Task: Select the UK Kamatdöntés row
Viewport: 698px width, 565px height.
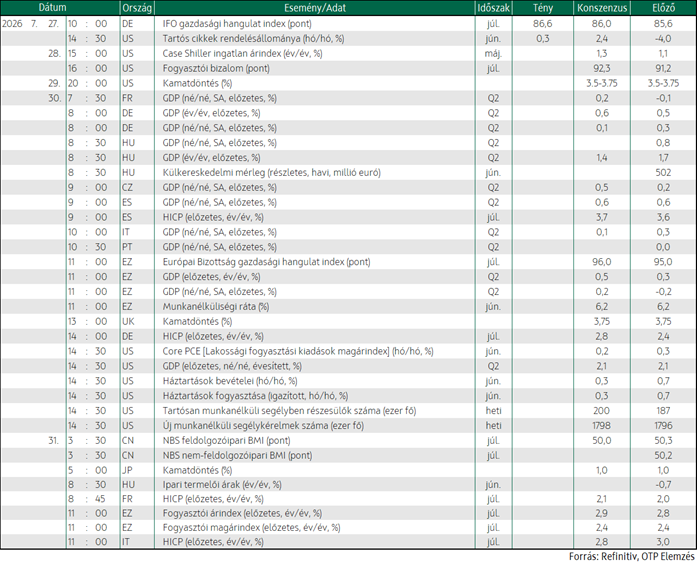Action: pos(349,321)
